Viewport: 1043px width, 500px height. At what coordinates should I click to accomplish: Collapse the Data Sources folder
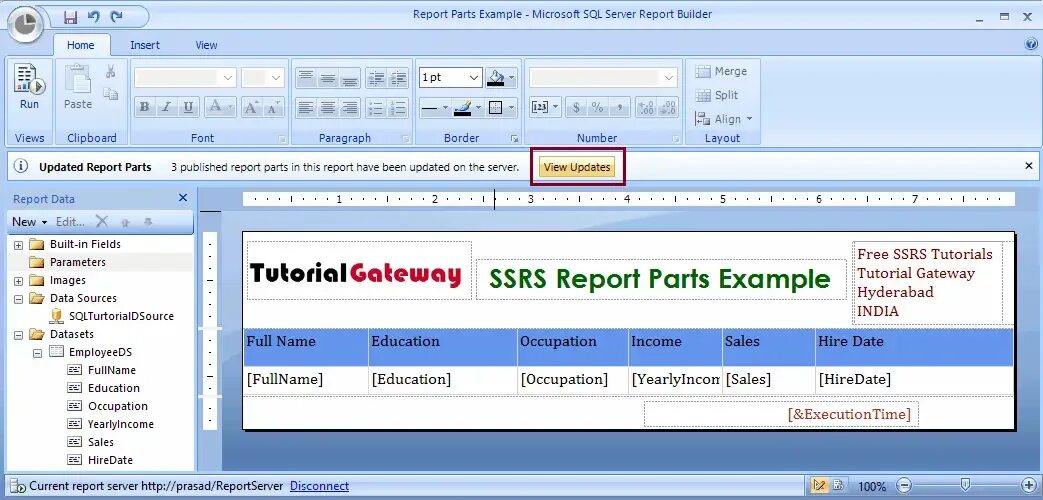click(x=18, y=299)
